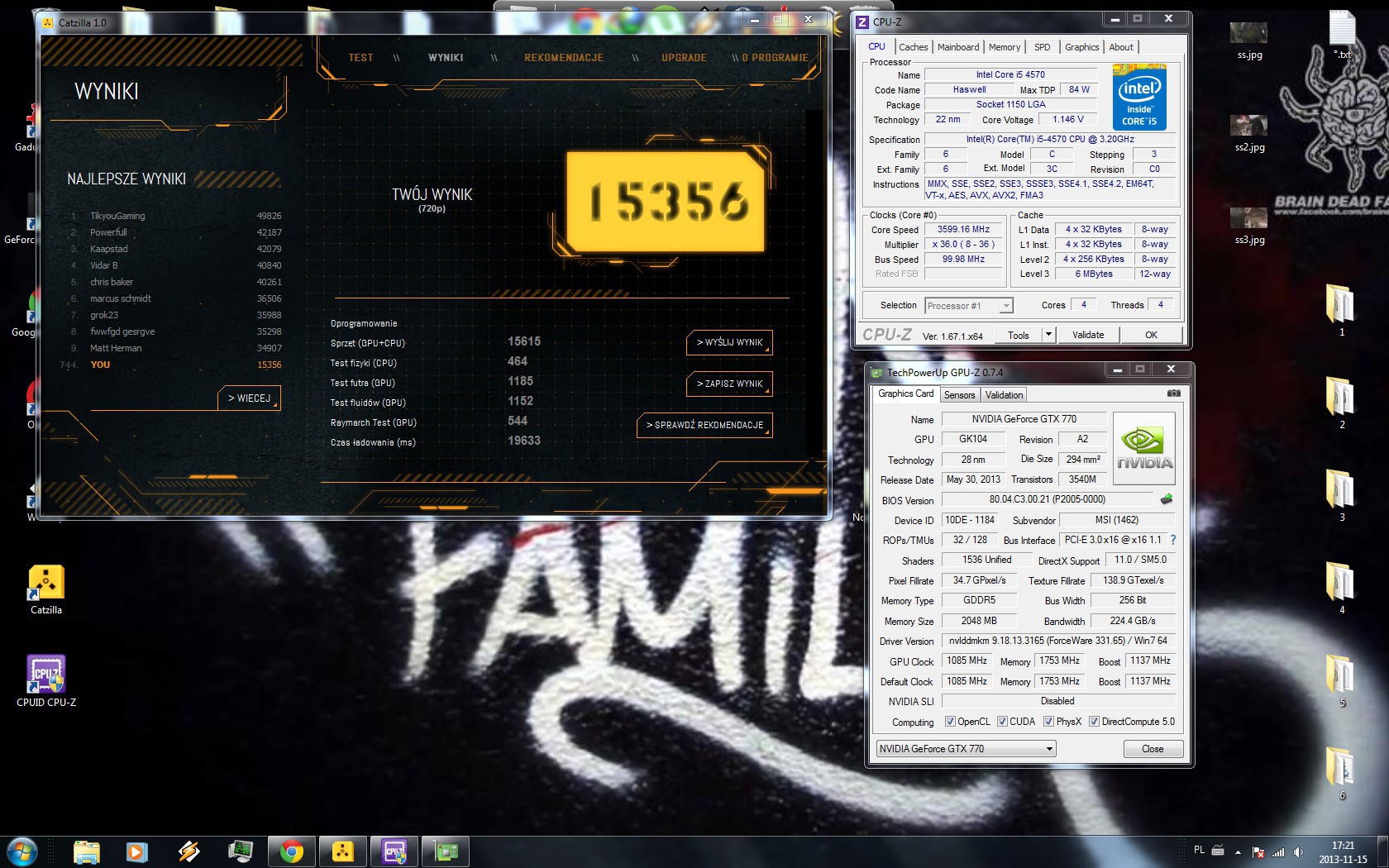This screenshot has width=1389, height=868.
Task: Open the Tools dropdown arrow in CPU-Z
Action: point(1048,335)
